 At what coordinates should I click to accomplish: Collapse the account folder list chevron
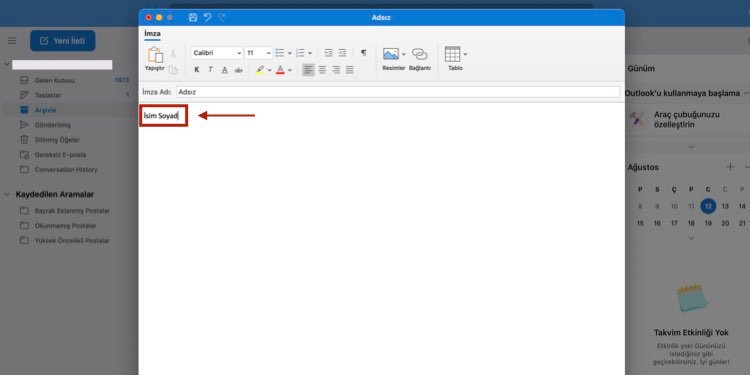pos(7,64)
